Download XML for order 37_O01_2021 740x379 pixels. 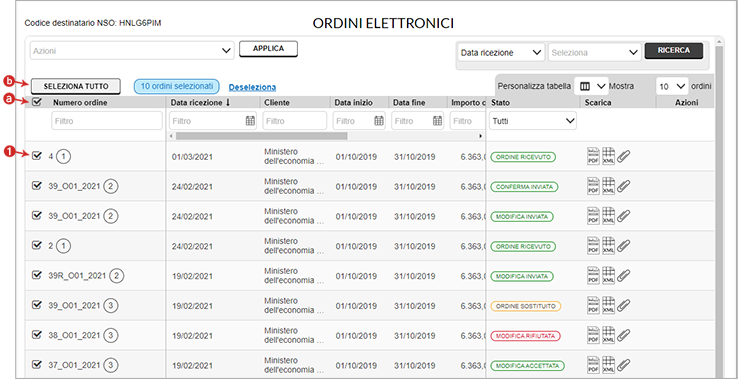click(608, 365)
